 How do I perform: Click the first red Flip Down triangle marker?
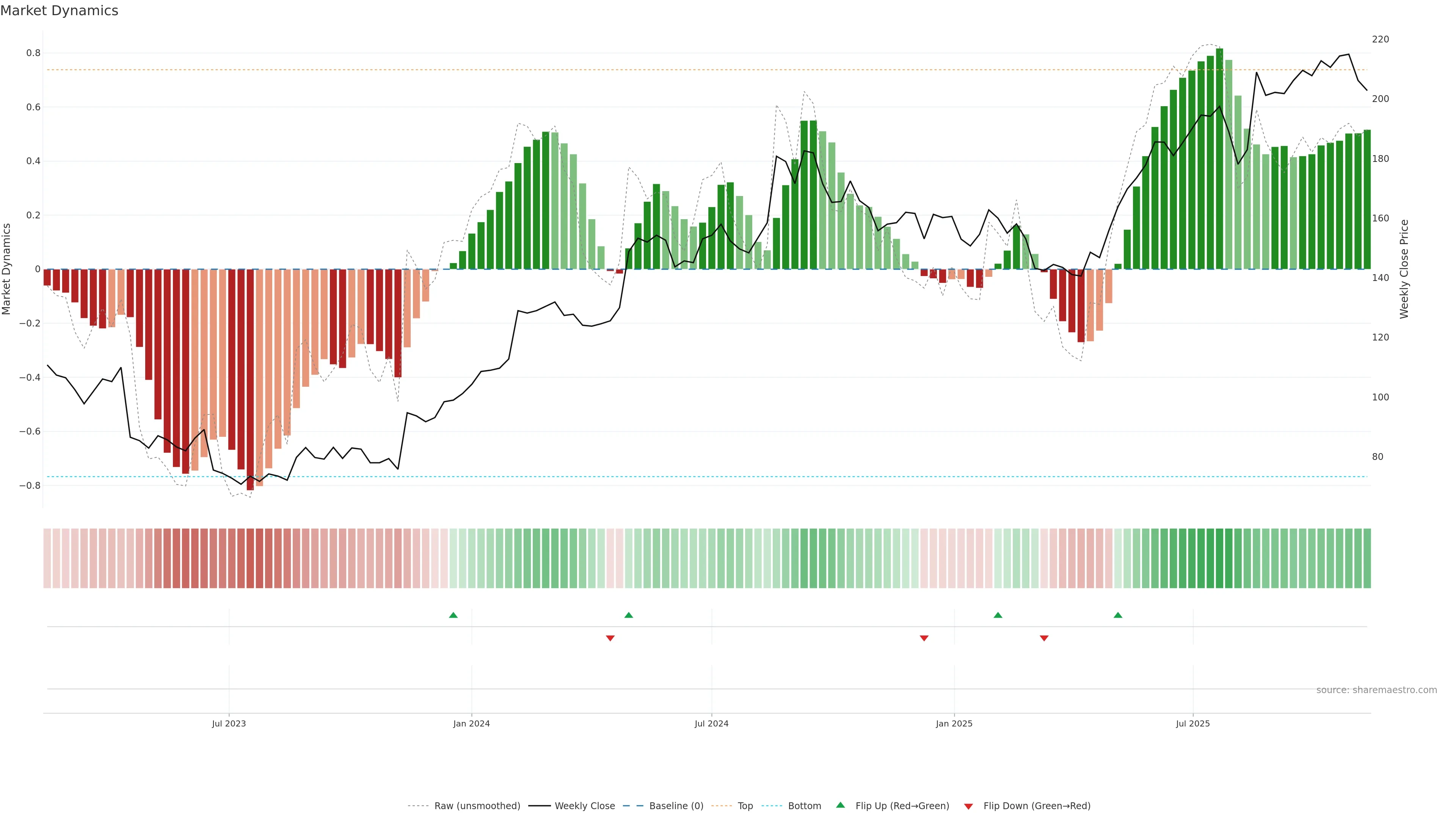coord(610,638)
